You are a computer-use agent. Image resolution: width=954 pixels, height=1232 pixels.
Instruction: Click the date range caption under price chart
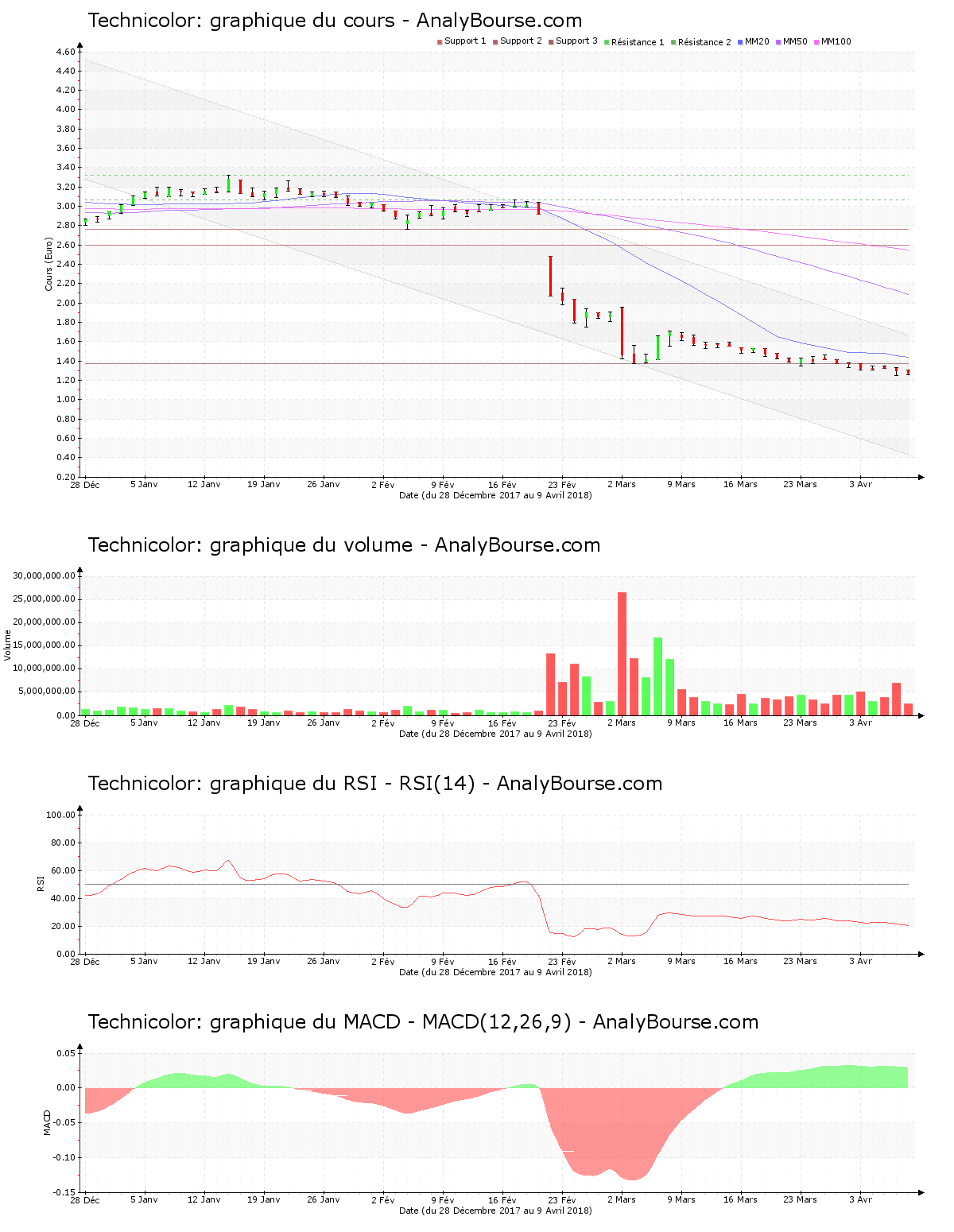pos(495,495)
